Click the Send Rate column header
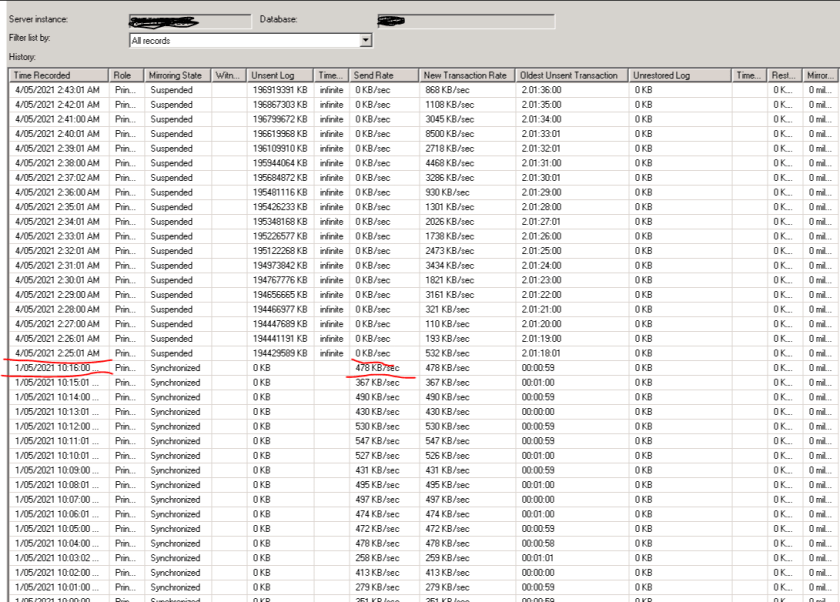This screenshot has width=840, height=602. point(382,74)
